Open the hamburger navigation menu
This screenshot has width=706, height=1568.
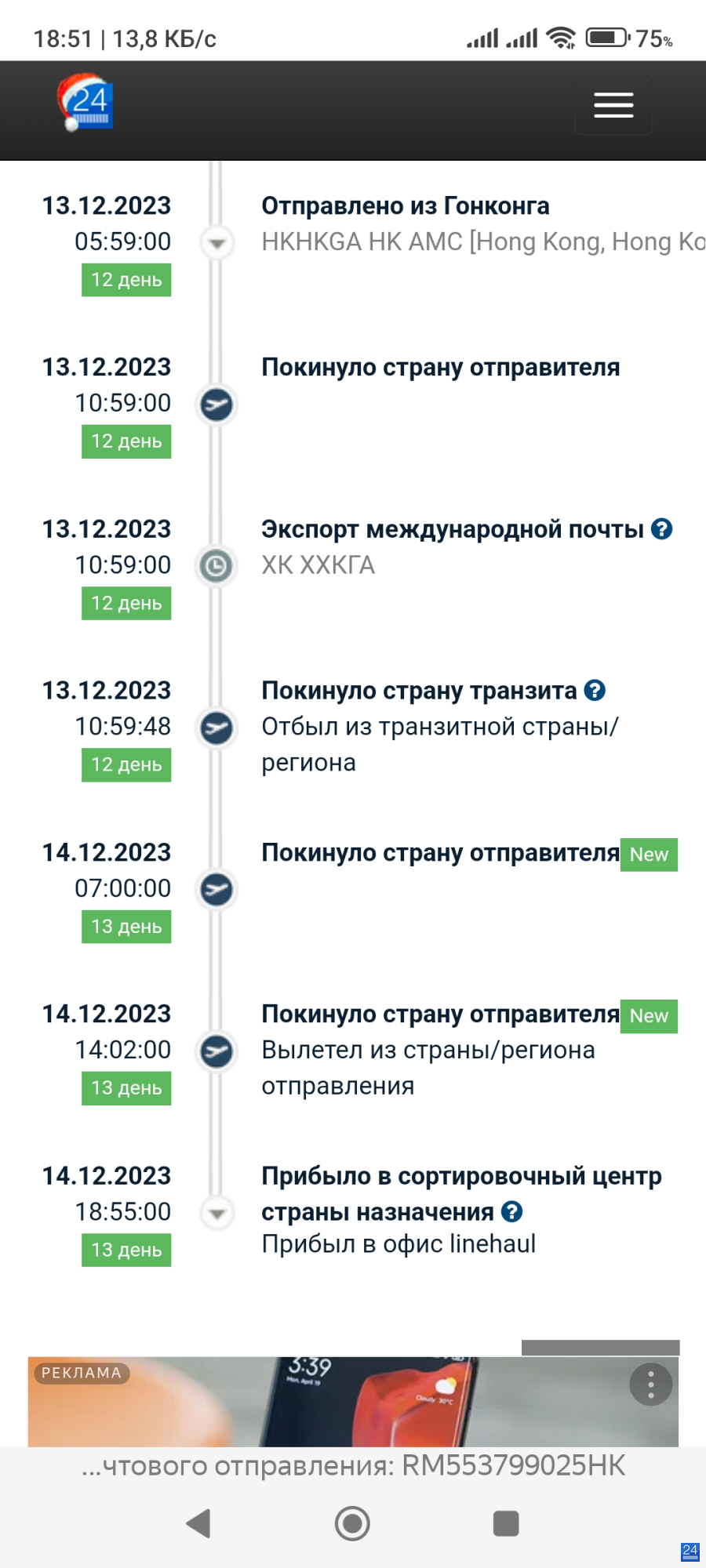point(613,105)
